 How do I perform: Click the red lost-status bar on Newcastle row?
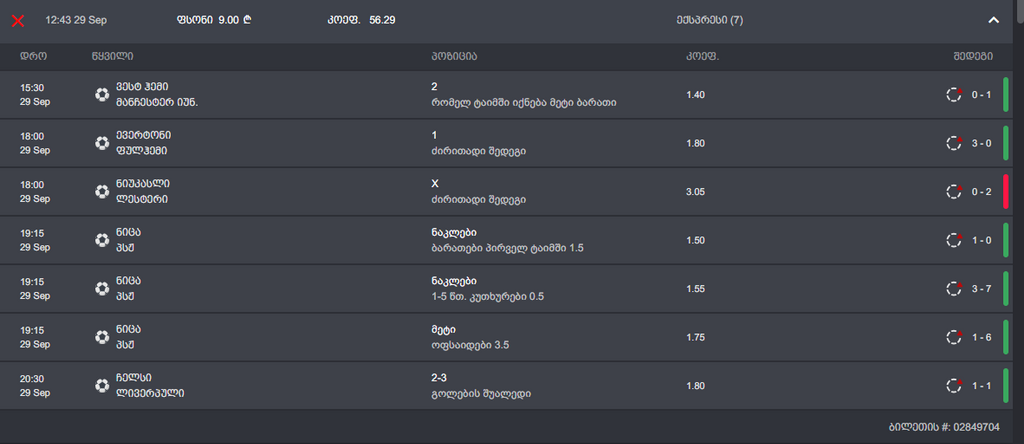point(1005,192)
